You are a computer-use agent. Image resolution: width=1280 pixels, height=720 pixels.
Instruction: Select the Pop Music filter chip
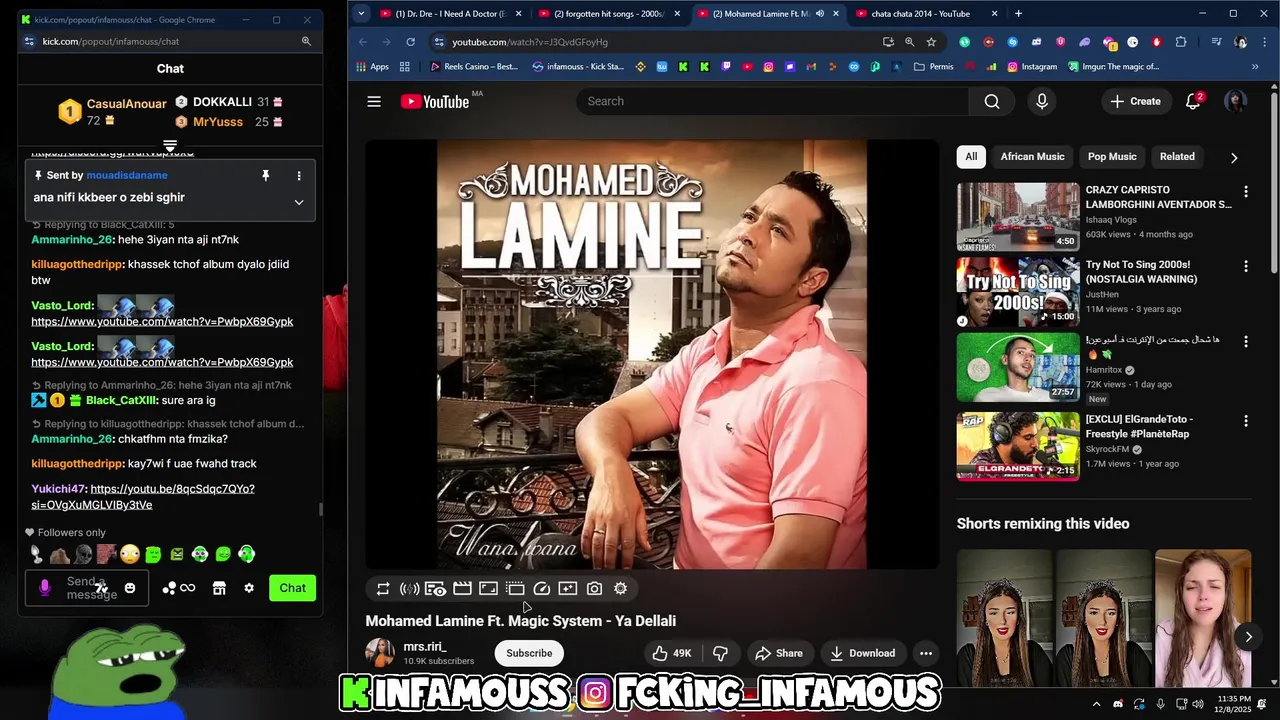point(1112,157)
